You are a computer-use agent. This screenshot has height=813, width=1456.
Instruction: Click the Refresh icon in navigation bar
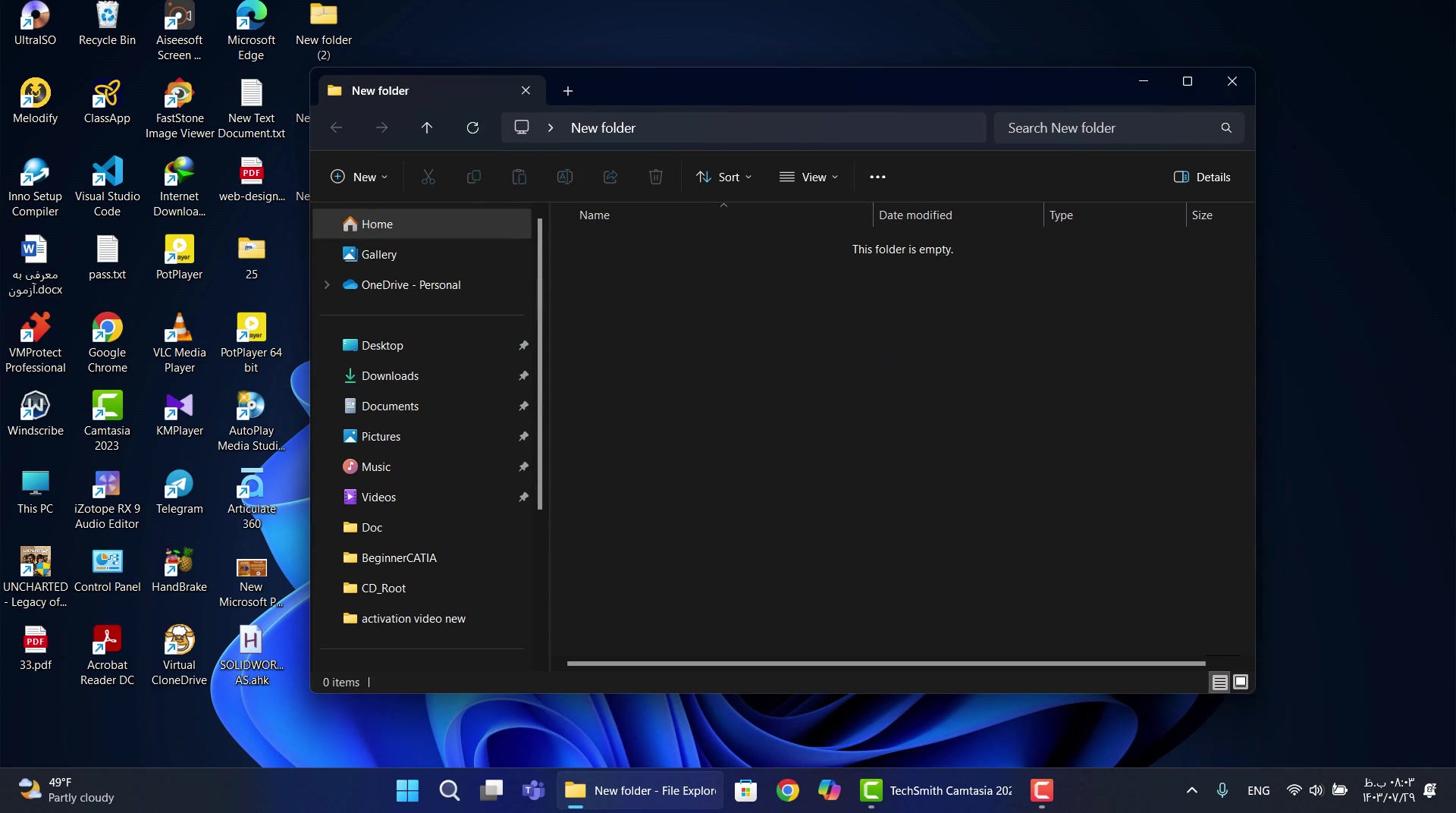coord(472,127)
